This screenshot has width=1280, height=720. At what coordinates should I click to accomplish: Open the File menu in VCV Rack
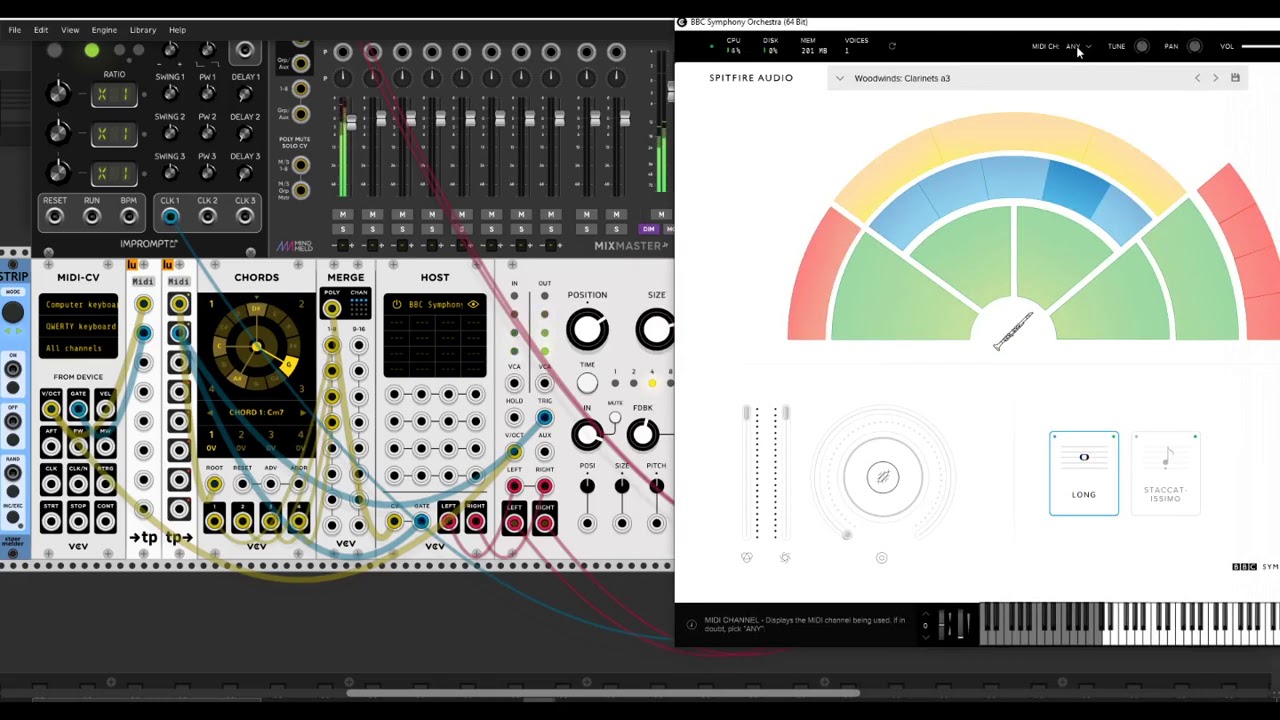15,30
